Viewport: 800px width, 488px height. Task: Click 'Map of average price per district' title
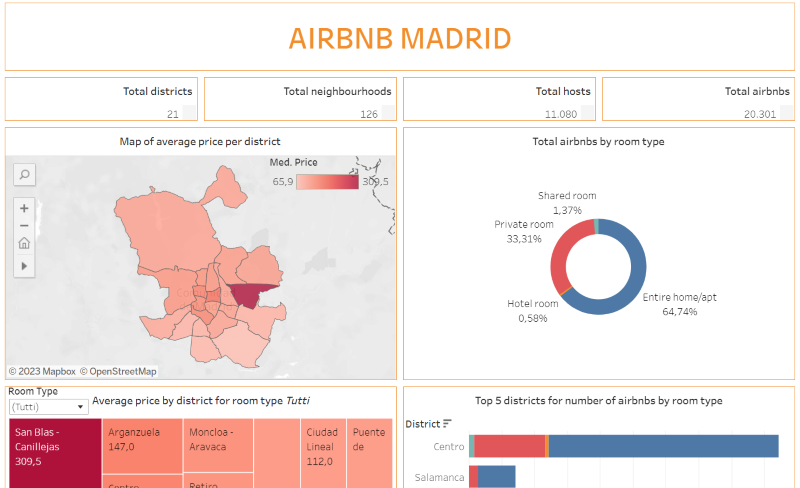(200, 141)
